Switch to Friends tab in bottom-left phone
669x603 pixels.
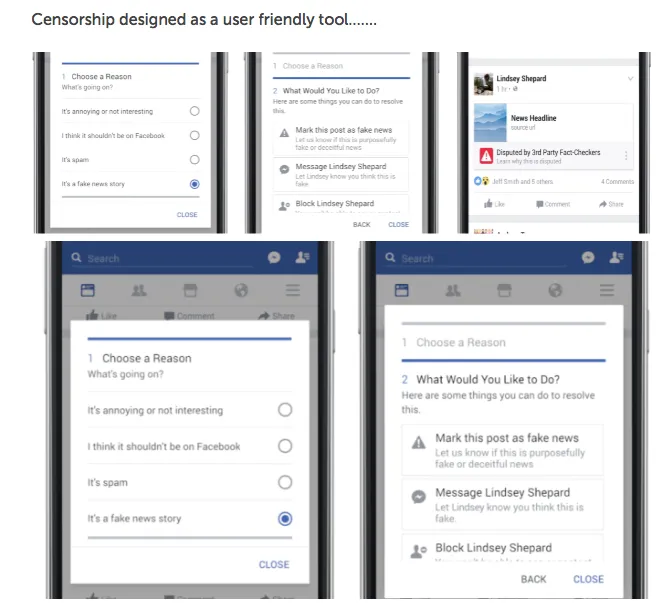139,291
